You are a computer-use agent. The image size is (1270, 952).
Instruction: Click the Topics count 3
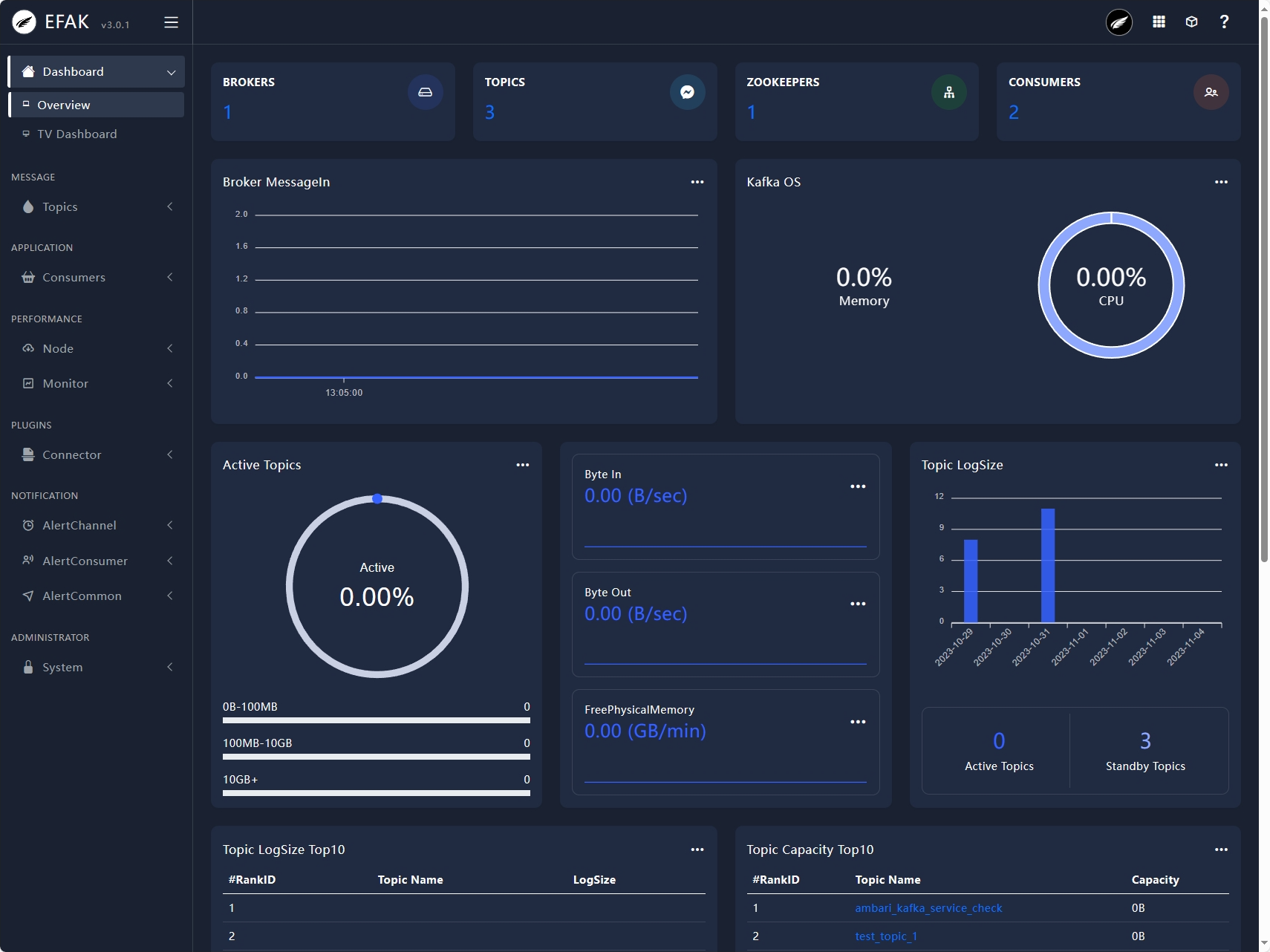[489, 112]
